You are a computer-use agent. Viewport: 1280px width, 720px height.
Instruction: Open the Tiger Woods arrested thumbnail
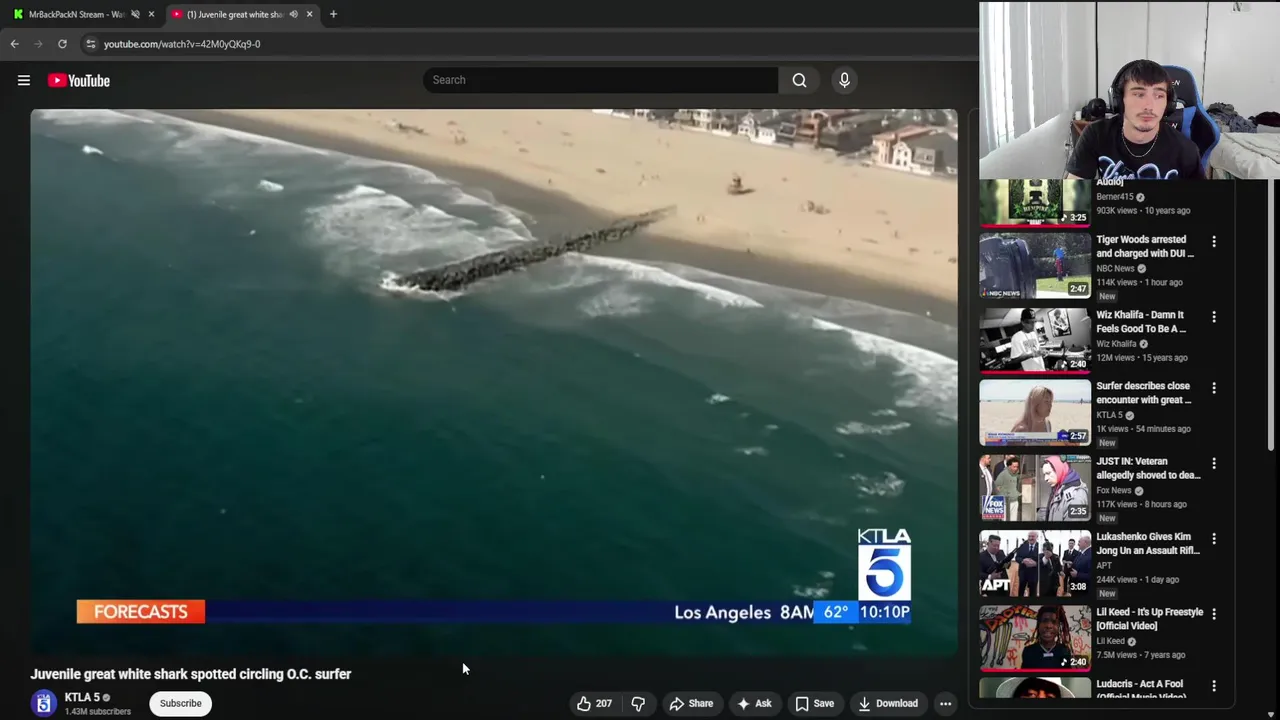click(1035, 265)
